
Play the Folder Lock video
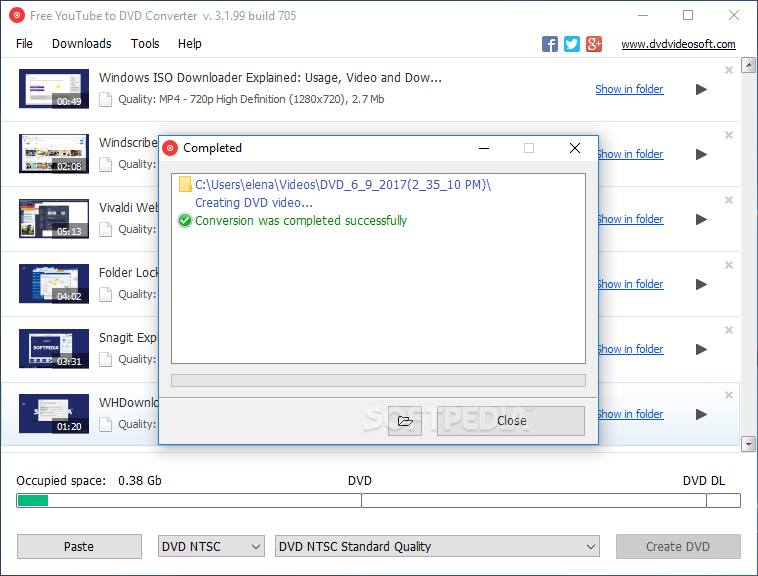(701, 285)
